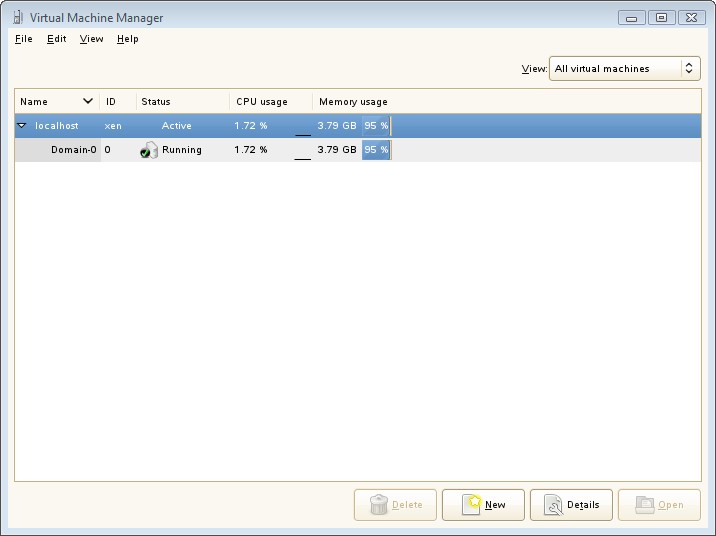Open the View menu
Image resolution: width=716 pixels, height=536 pixels.
pyautogui.click(x=91, y=39)
